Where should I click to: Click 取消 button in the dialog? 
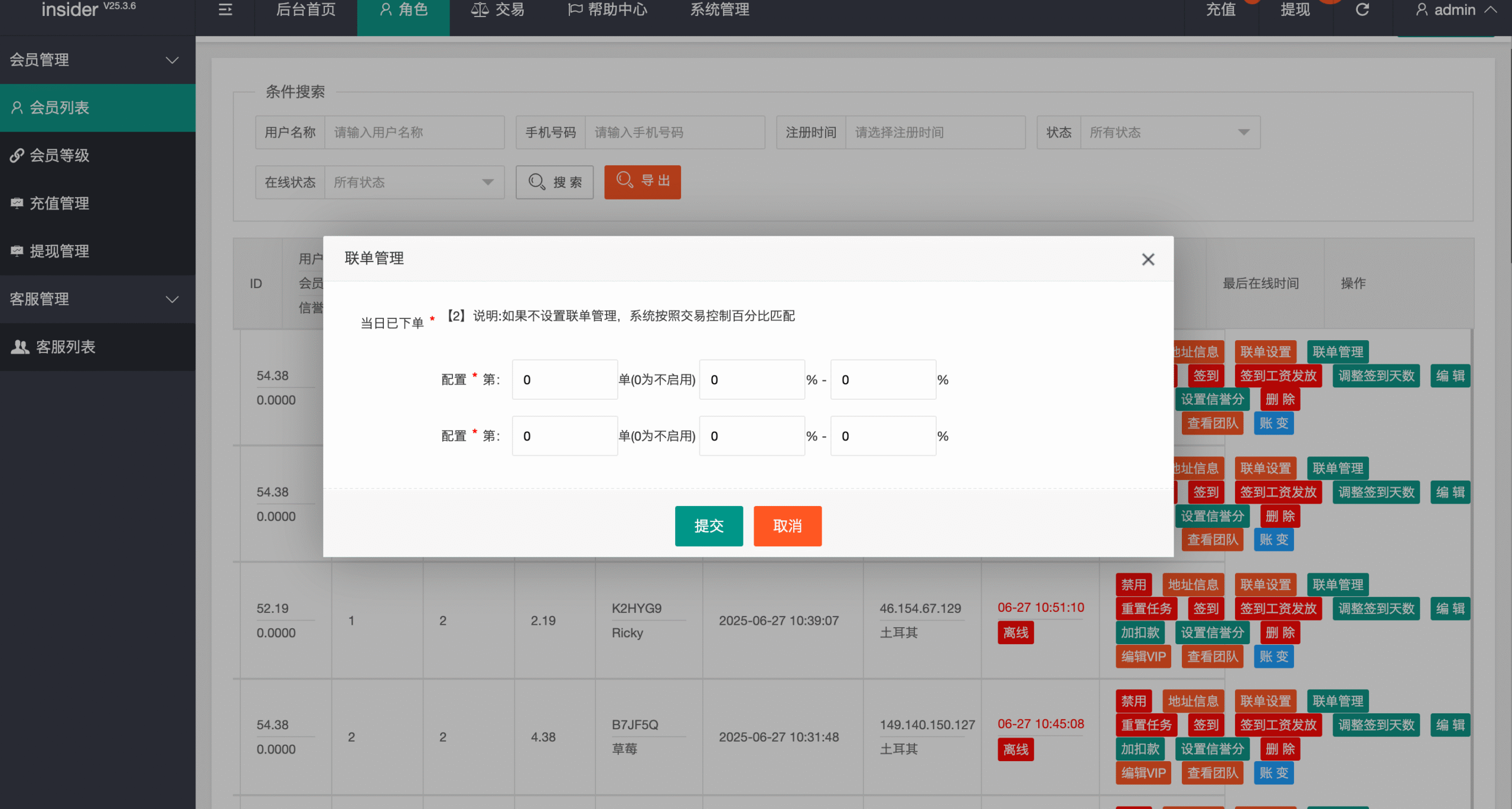point(787,526)
